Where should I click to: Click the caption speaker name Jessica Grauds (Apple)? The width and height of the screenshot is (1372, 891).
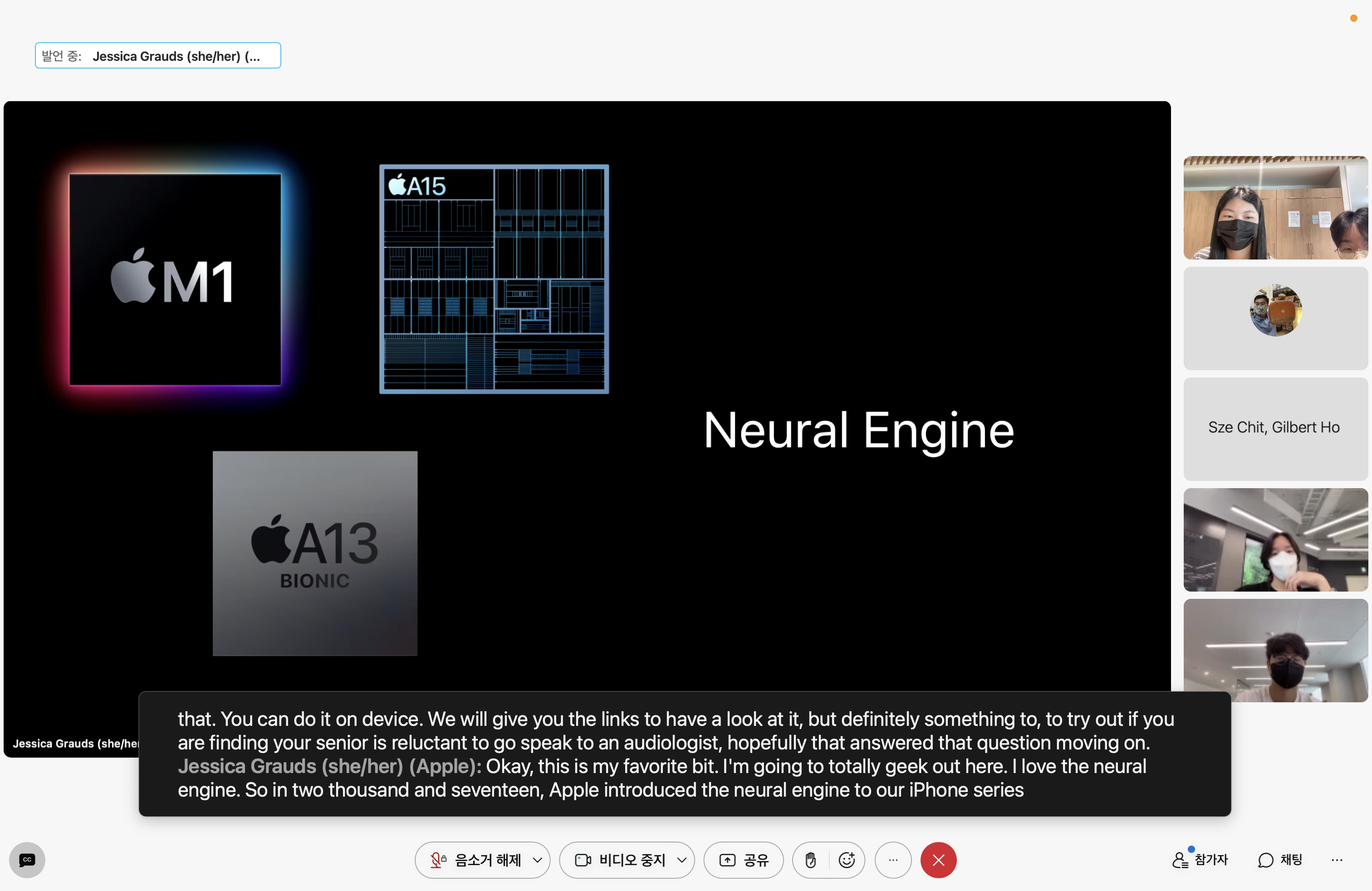329,766
